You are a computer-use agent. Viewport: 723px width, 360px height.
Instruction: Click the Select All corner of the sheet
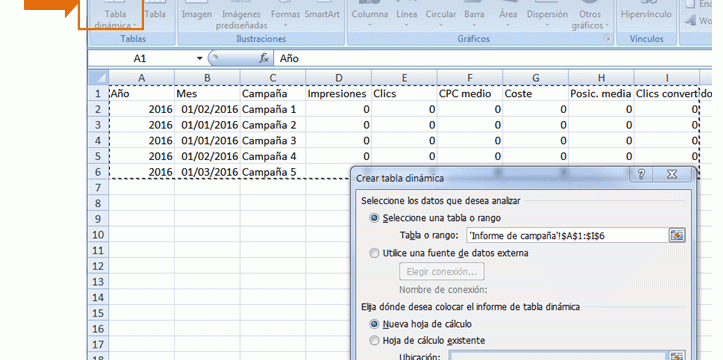pos(98,78)
